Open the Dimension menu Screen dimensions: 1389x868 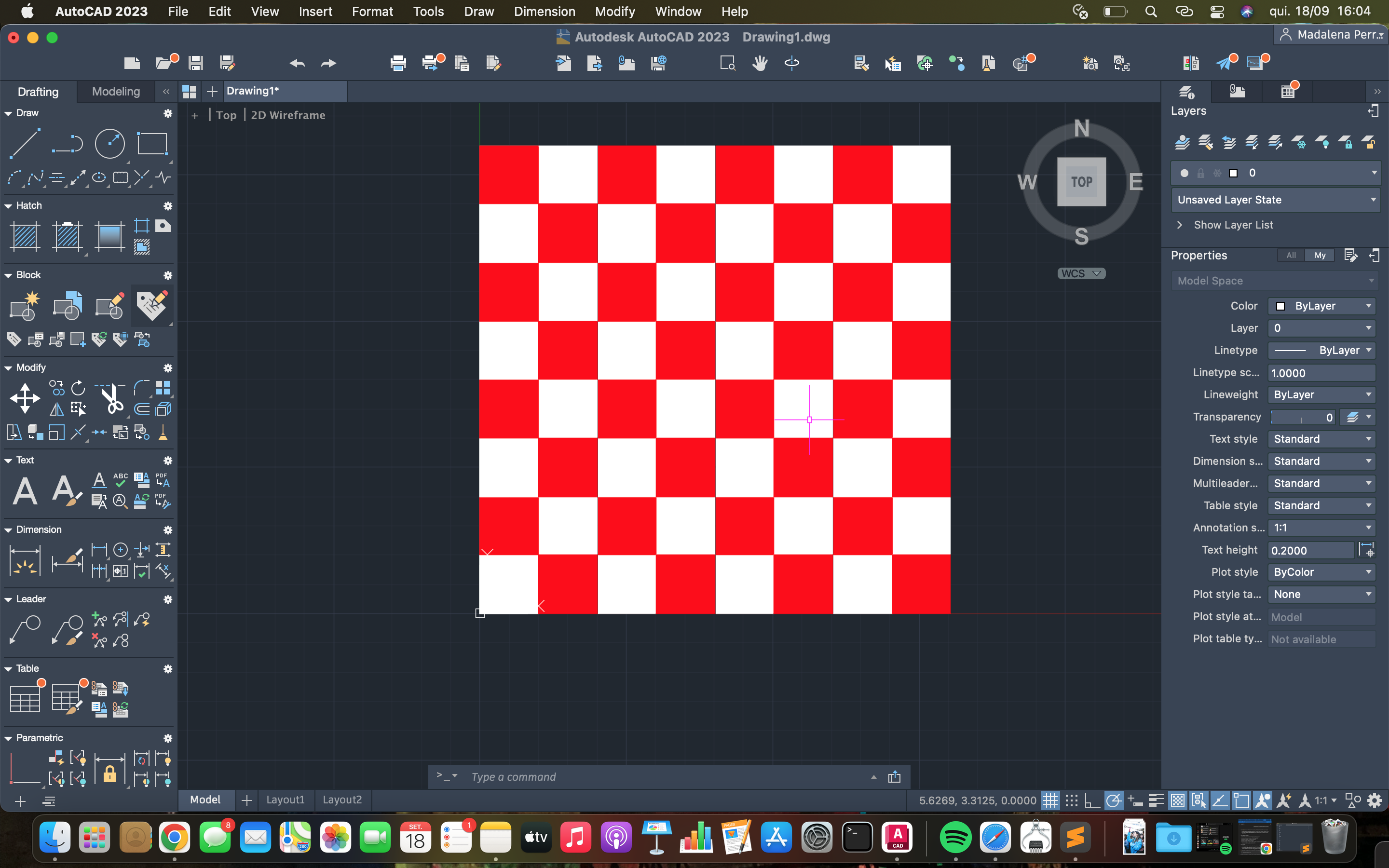(x=544, y=12)
